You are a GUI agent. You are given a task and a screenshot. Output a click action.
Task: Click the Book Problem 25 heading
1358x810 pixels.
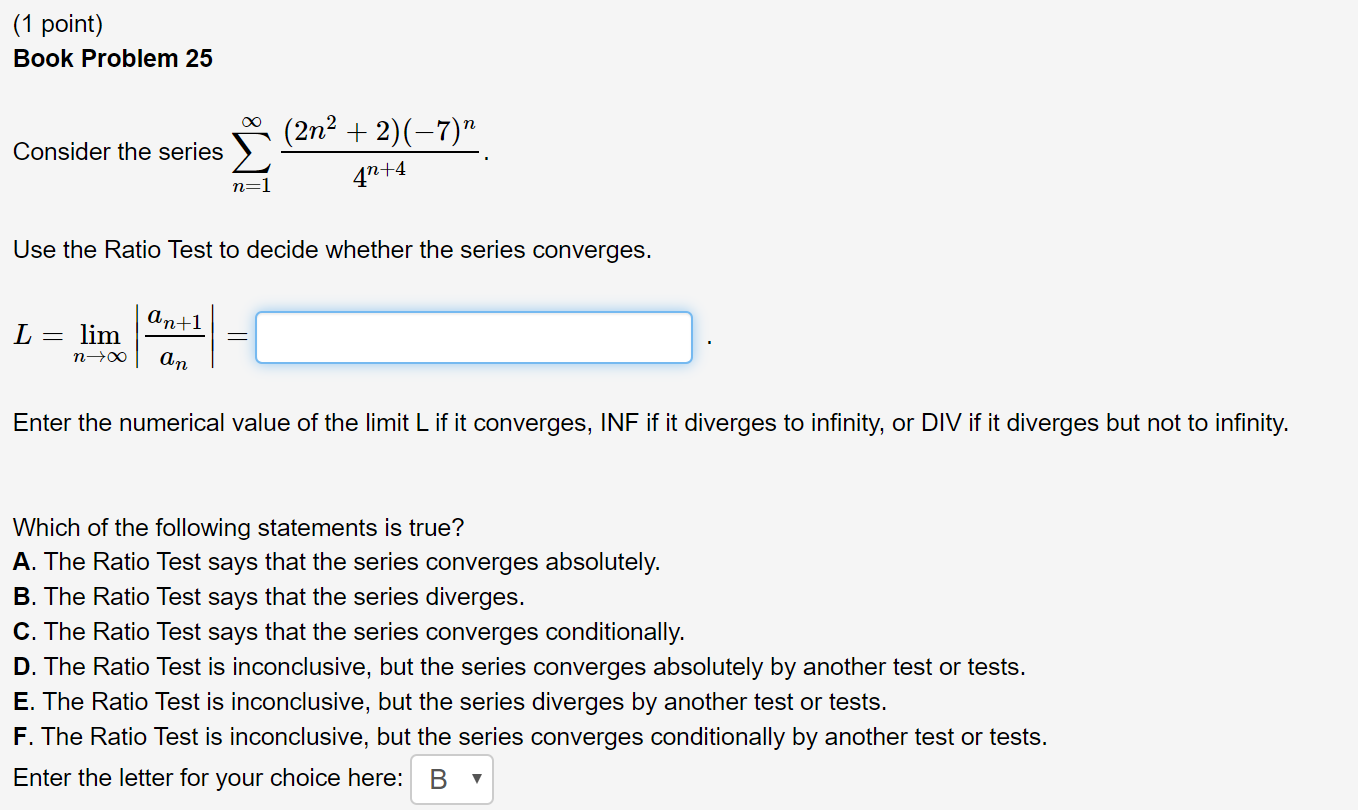(x=111, y=58)
